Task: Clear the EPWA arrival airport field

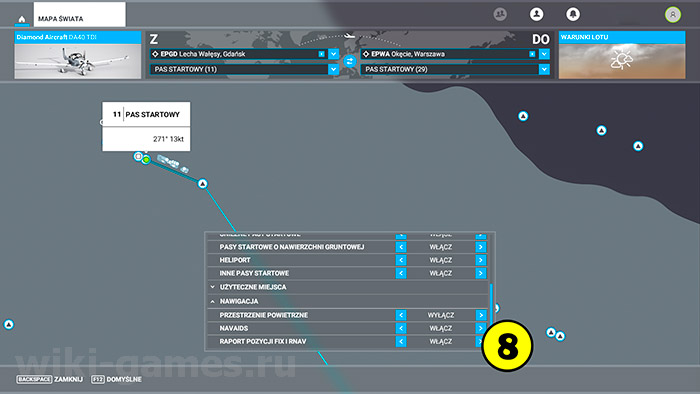Action: pyautogui.click(x=532, y=54)
